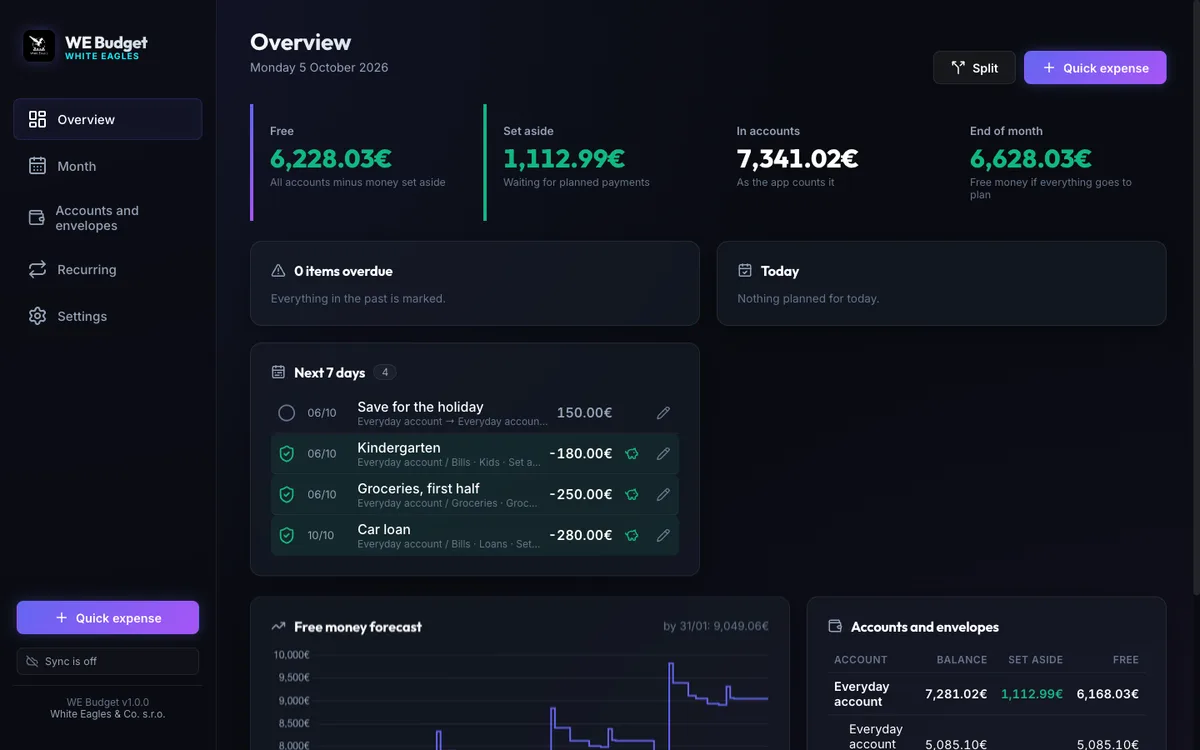Click the Kindergarten pencil edit icon
This screenshot has height=750, width=1200.
(663, 454)
